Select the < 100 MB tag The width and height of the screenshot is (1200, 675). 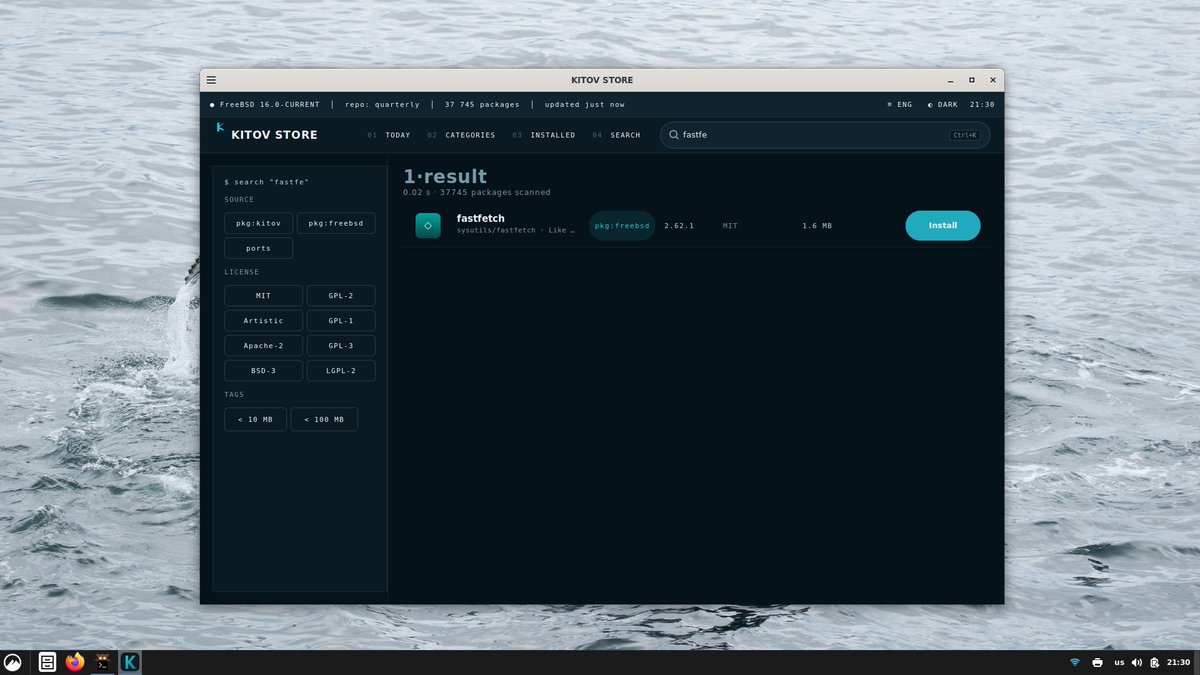pos(324,420)
